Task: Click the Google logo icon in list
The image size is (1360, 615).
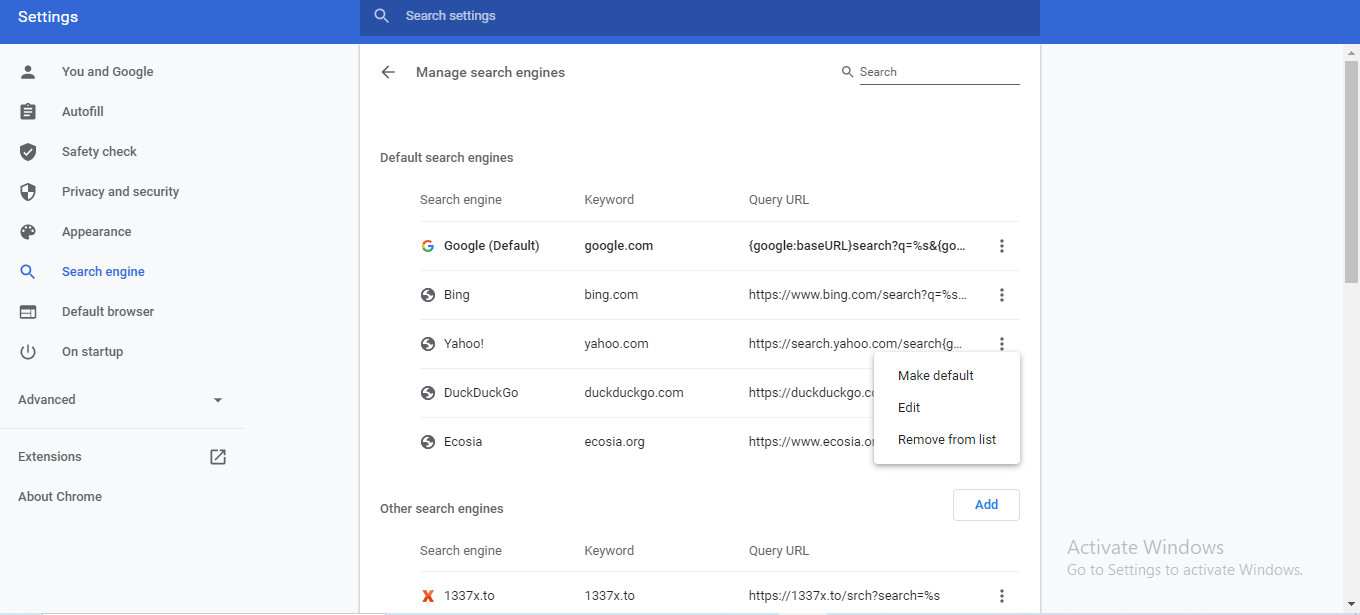Action: click(x=428, y=246)
